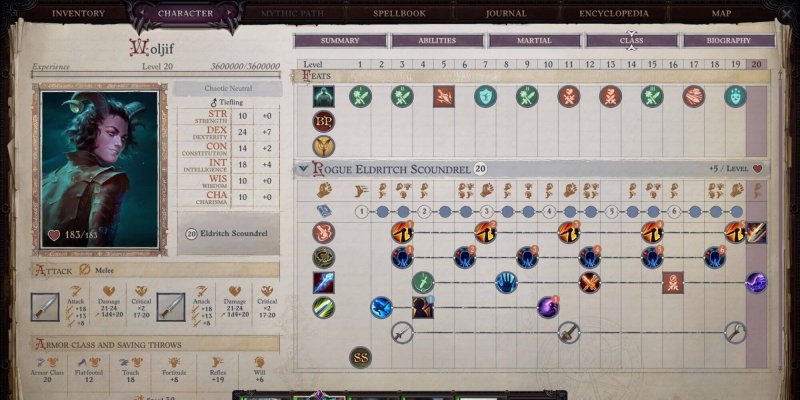Select the Class sub-tab
This screenshot has width=800, height=400.
click(x=632, y=40)
